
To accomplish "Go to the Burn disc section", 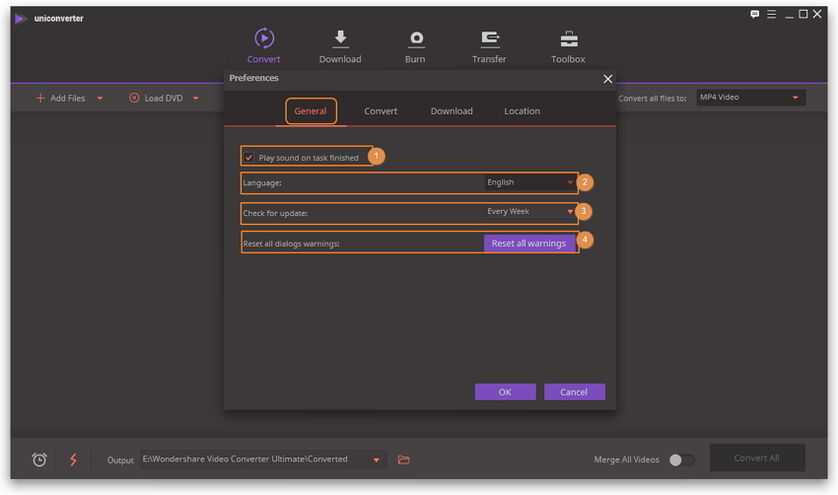I will click(x=415, y=39).
